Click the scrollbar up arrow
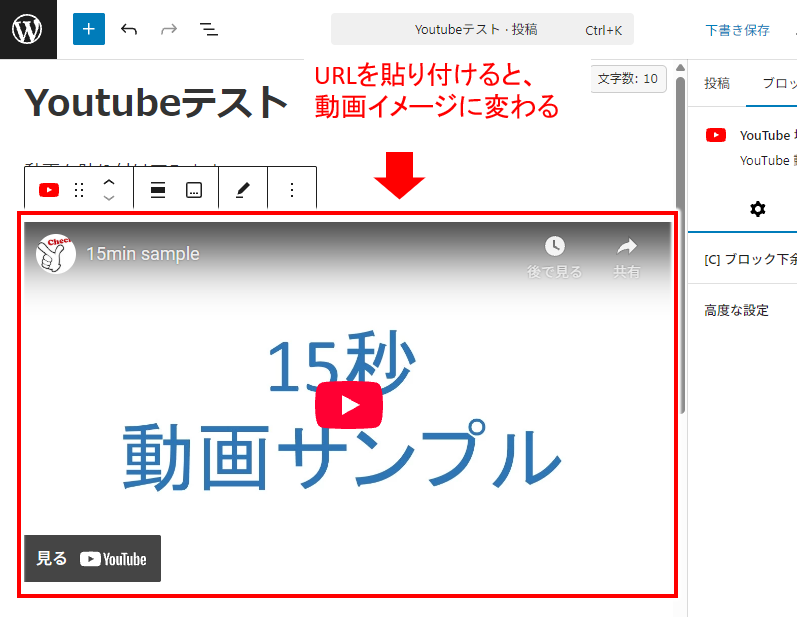This screenshot has height=623, width=806. point(680,67)
